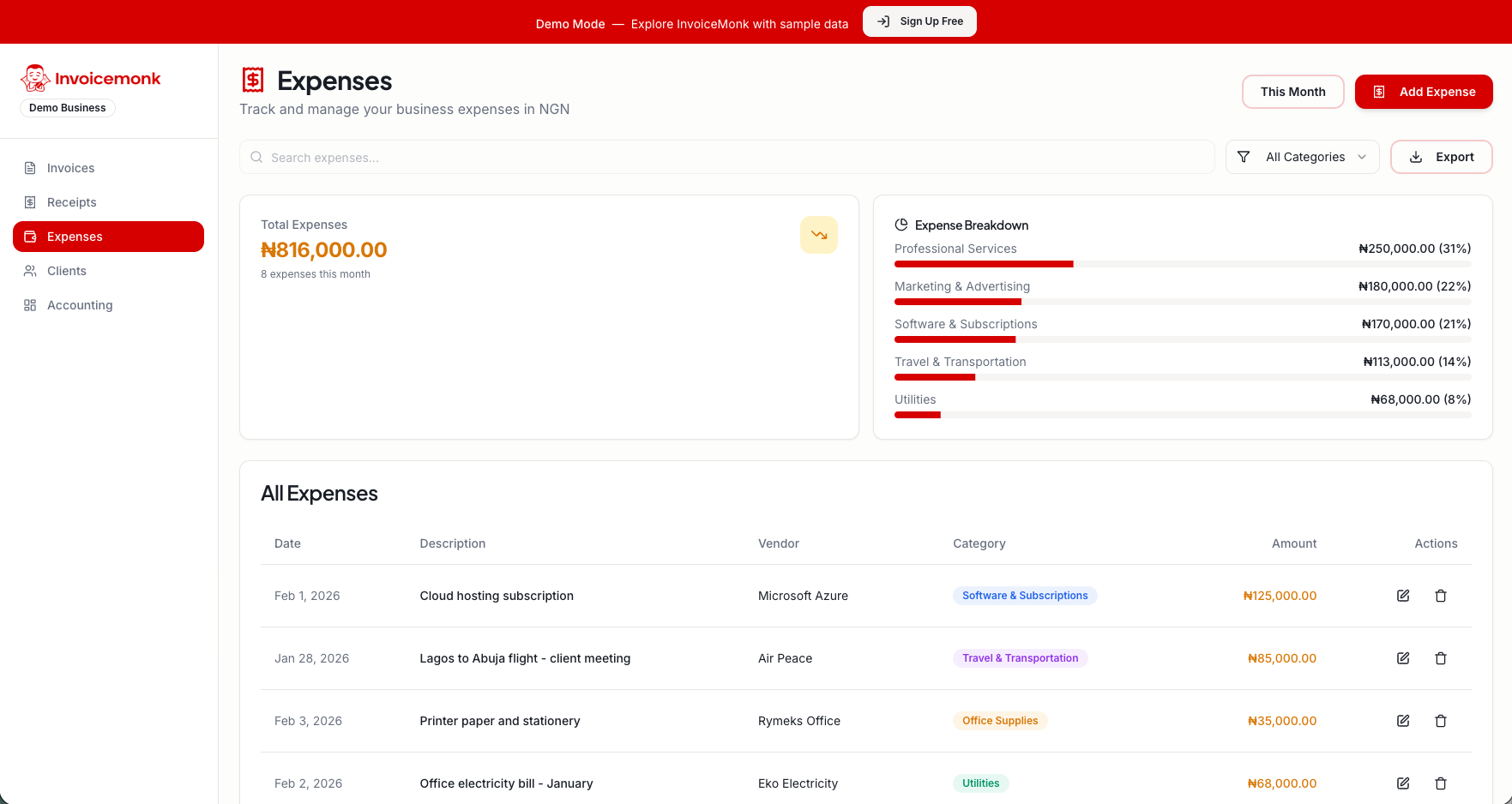Click the ₦816,000.00 total expenses amount
1512x804 pixels.
324,249
